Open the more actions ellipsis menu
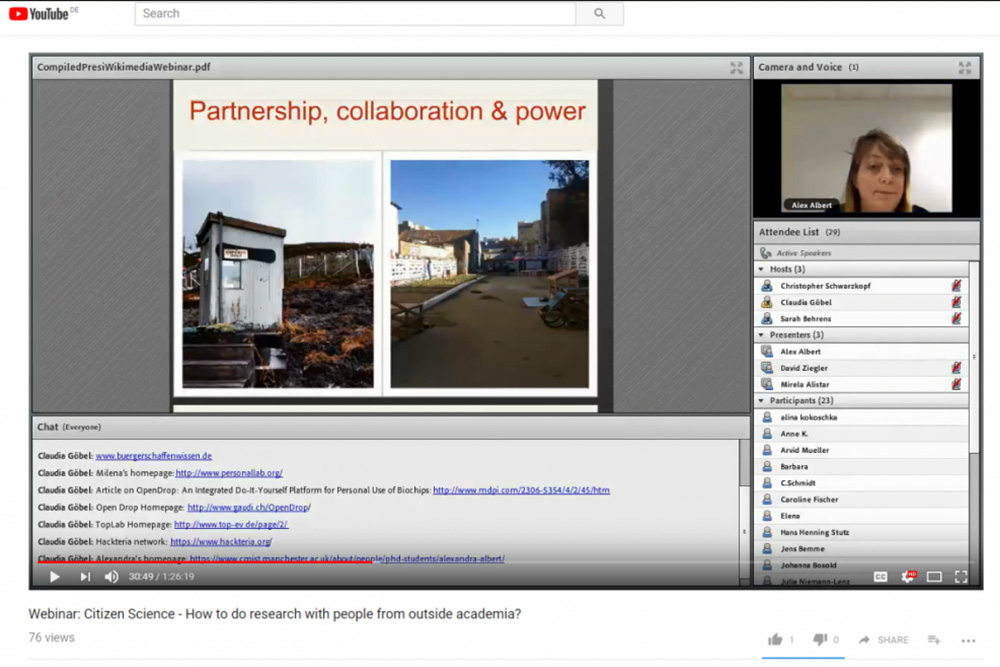Screen dimensions: 1000x667 point(968,640)
